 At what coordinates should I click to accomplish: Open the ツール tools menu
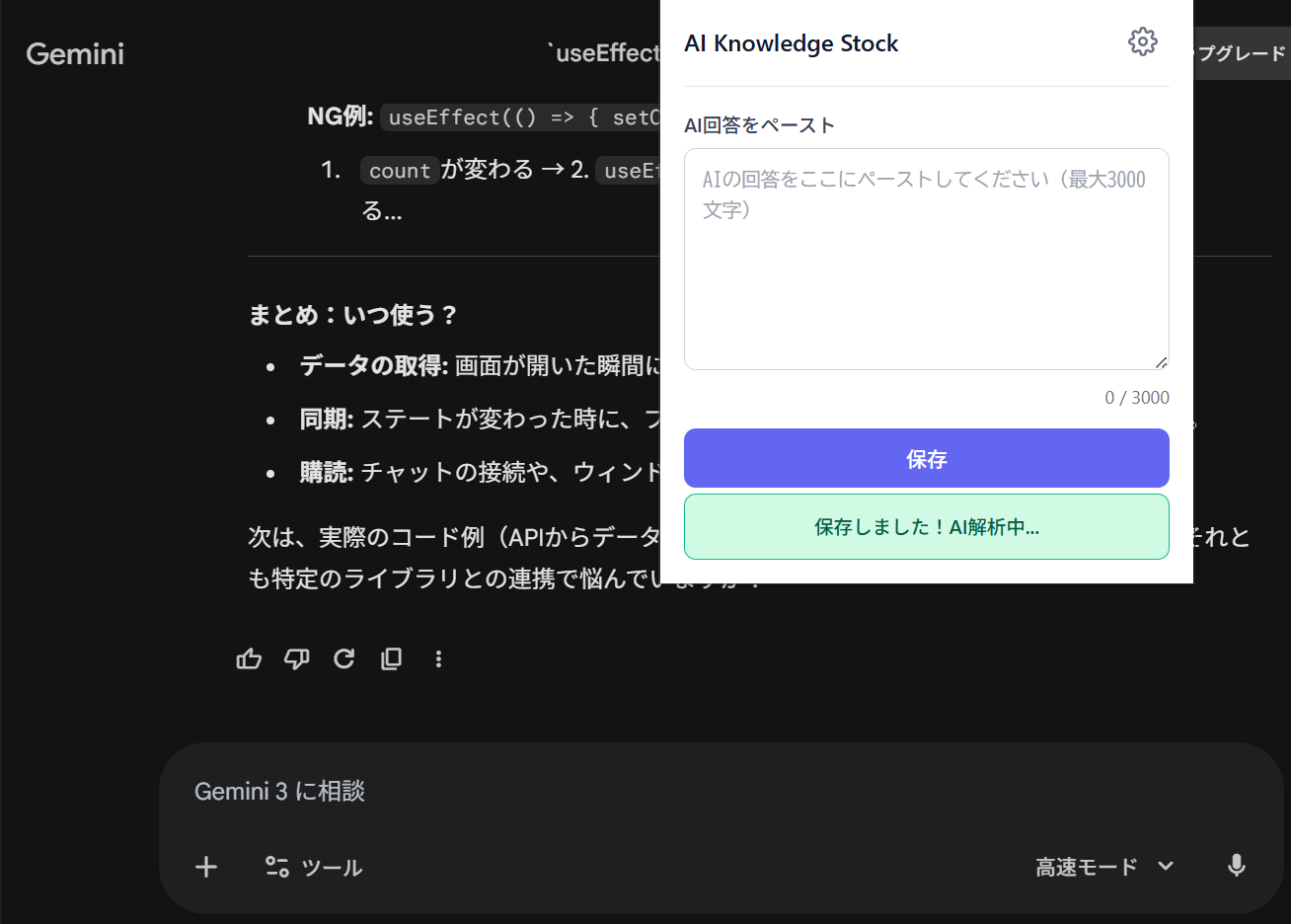pyautogui.click(x=314, y=866)
